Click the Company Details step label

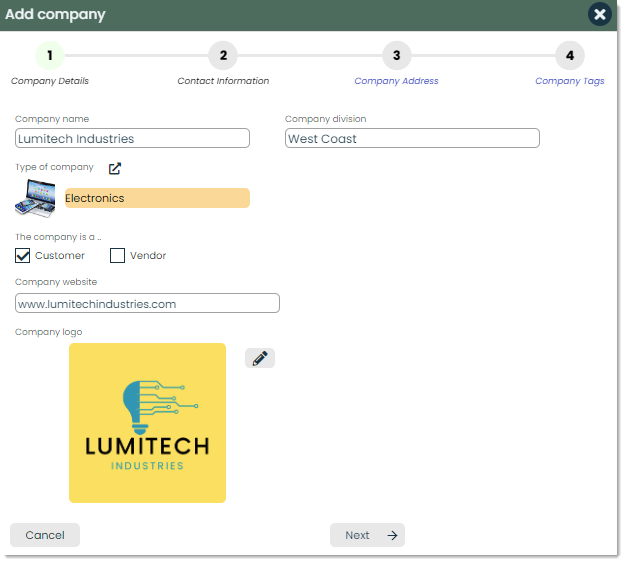point(50,81)
